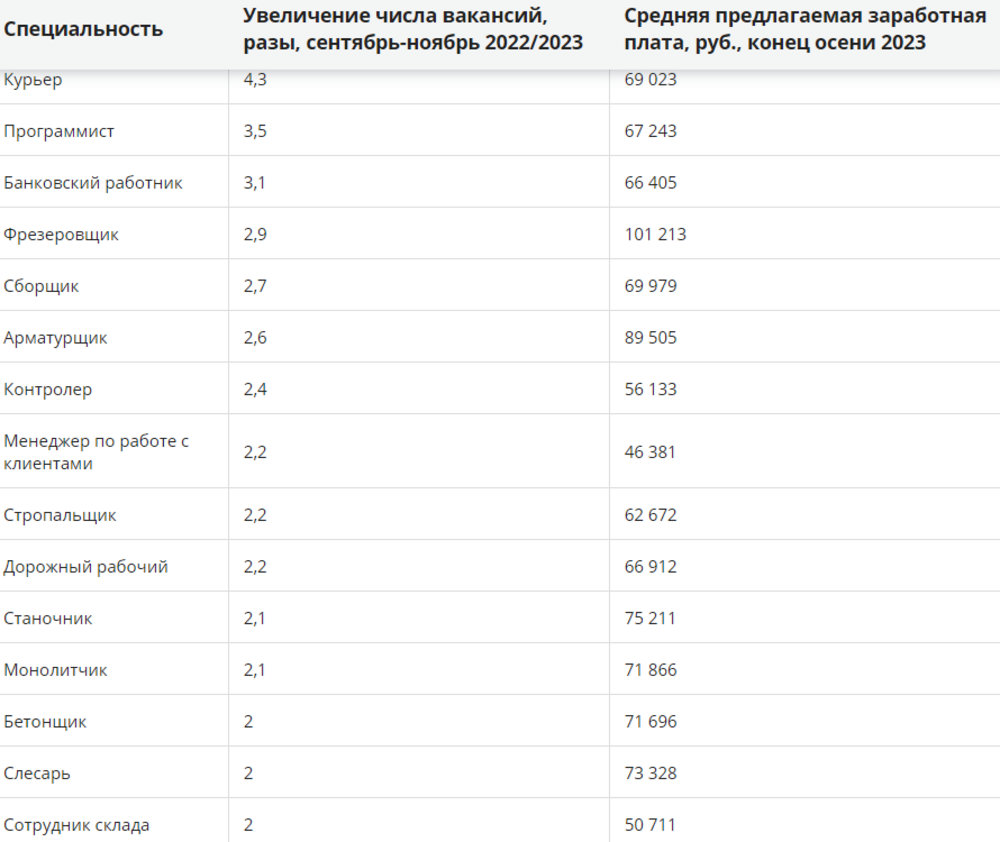
Task: Click the Средняя предлагаемая заработная плата header
Action: (805, 29)
